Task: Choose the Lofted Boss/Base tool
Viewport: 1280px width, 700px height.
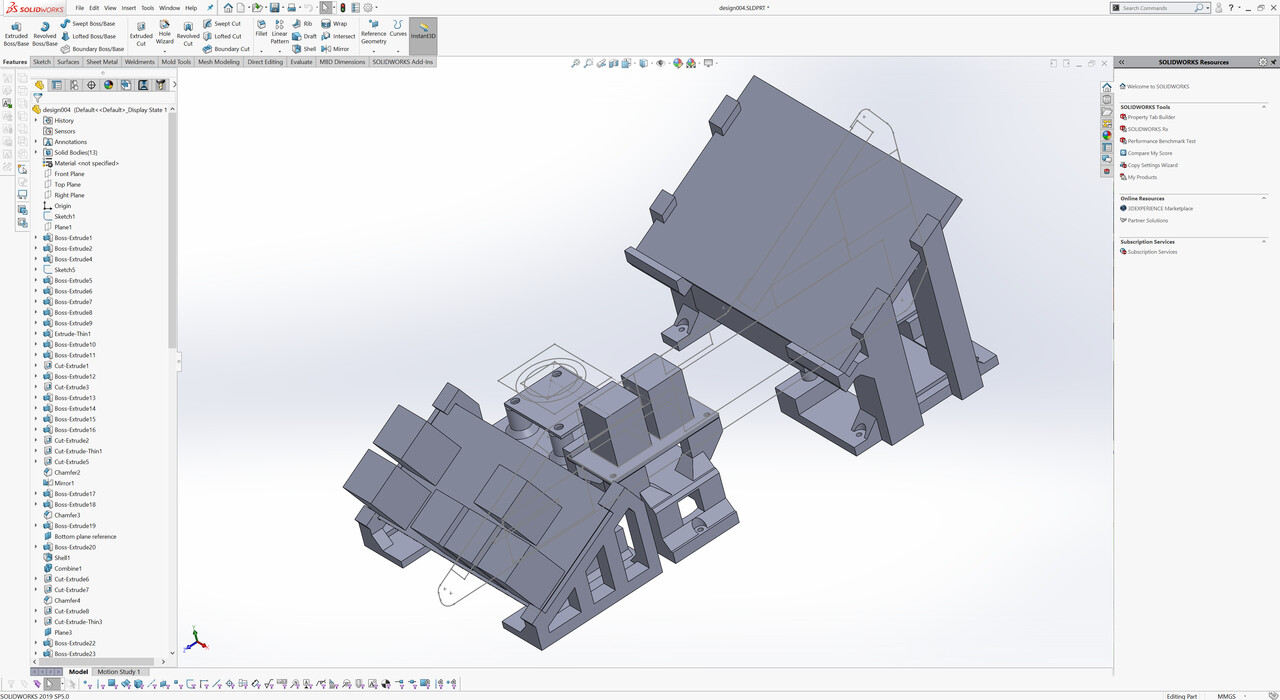Action: coord(88,36)
